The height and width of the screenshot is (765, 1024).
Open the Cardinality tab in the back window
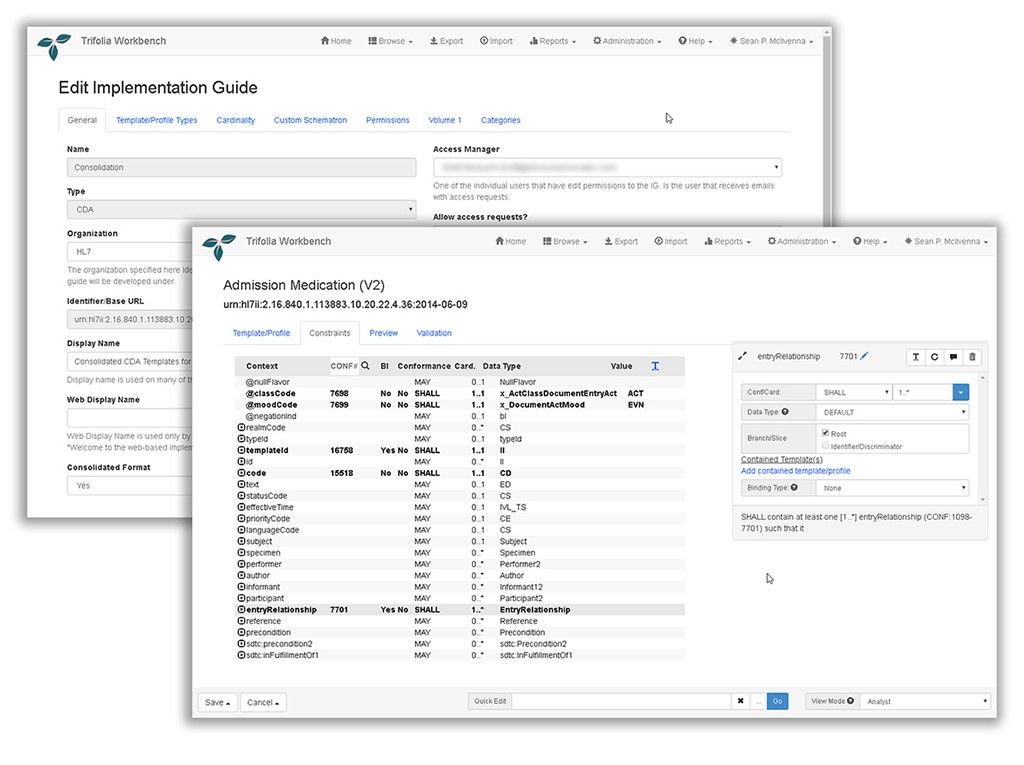(x=236, y=120)
